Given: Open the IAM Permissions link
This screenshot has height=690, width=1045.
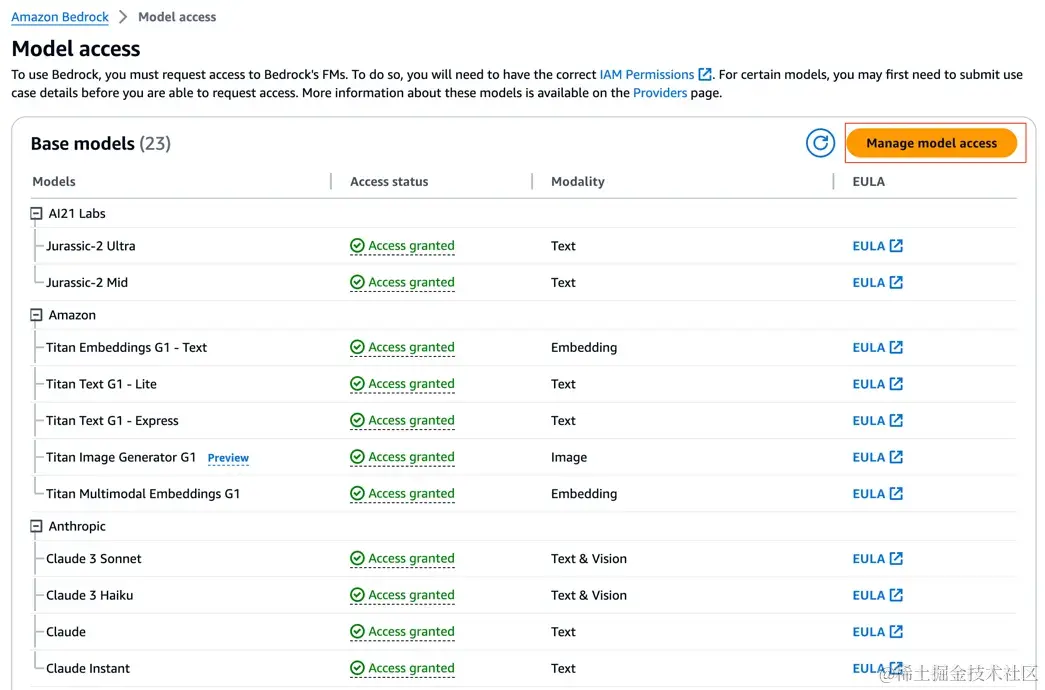Looking at the screenshot, I should [x=655, y=75].
